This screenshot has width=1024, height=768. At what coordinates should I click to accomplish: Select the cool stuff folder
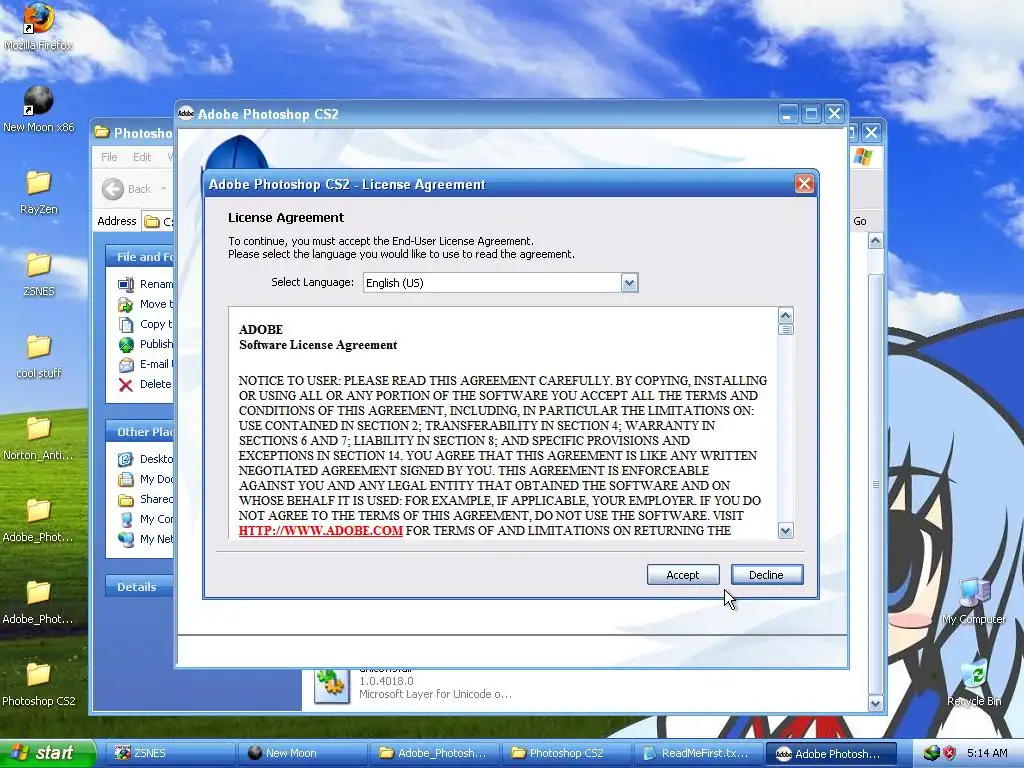click(39, 356)
